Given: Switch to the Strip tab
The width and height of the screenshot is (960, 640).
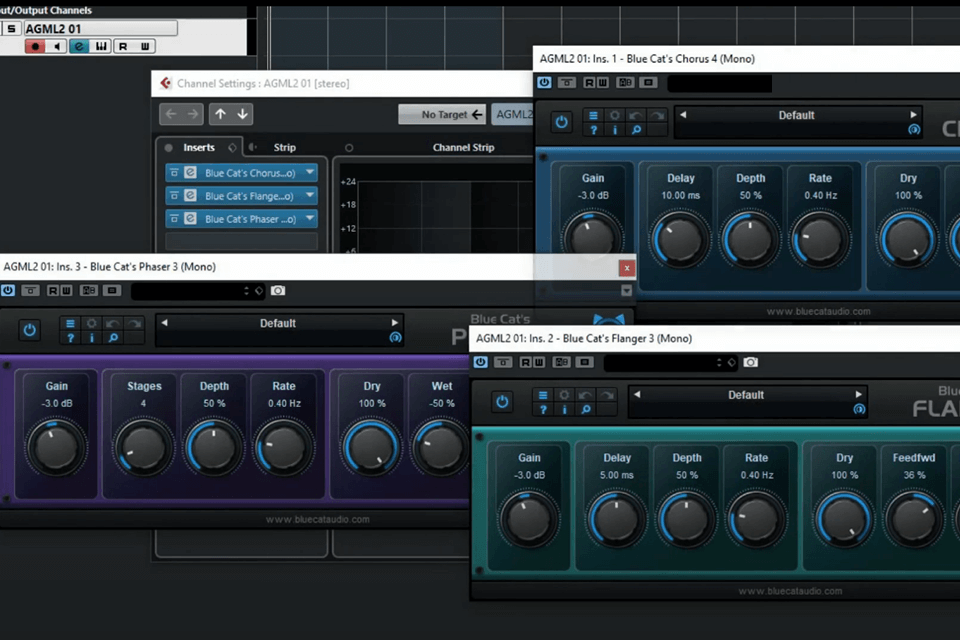Looking at the screenshot, I should [284, 148].
